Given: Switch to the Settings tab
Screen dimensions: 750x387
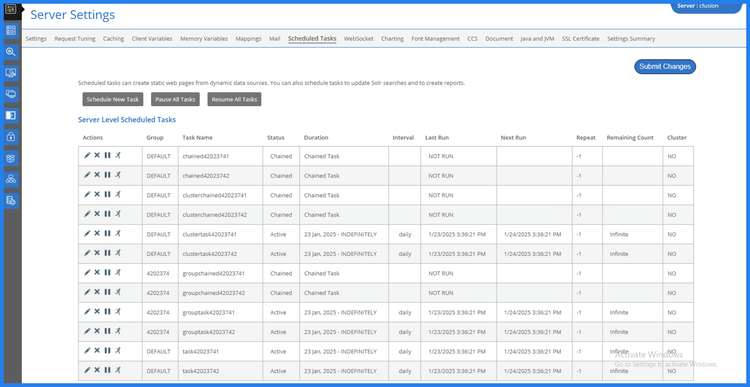Looking at the screenshot, I should coord(36,39).
